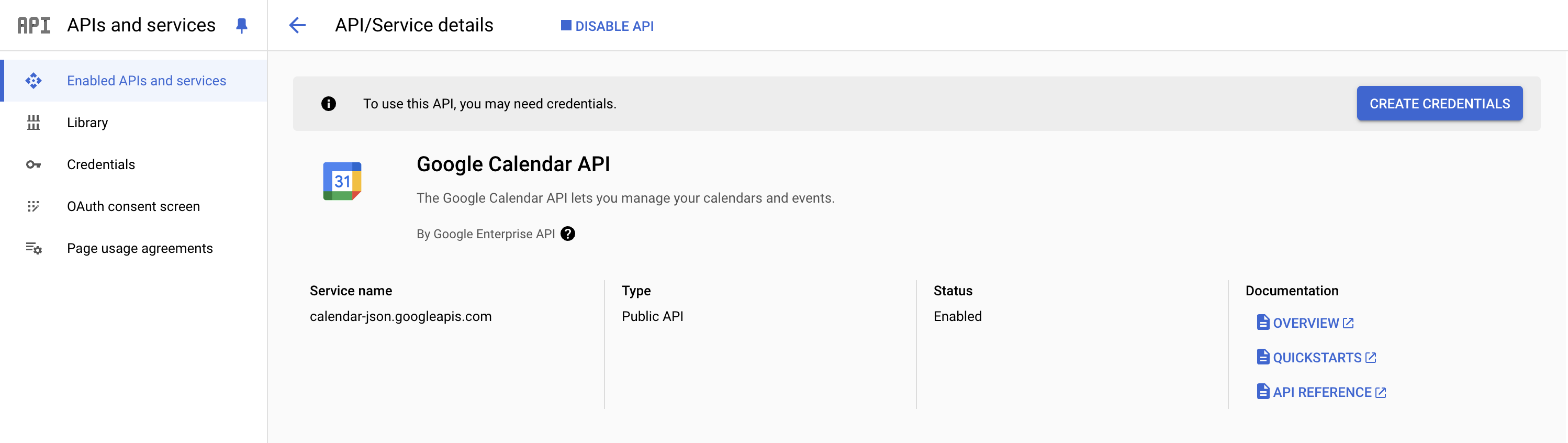Click the Credentials key icon
The height and width of the screenshot is (443, 1568).
click(x=33, y=164)
